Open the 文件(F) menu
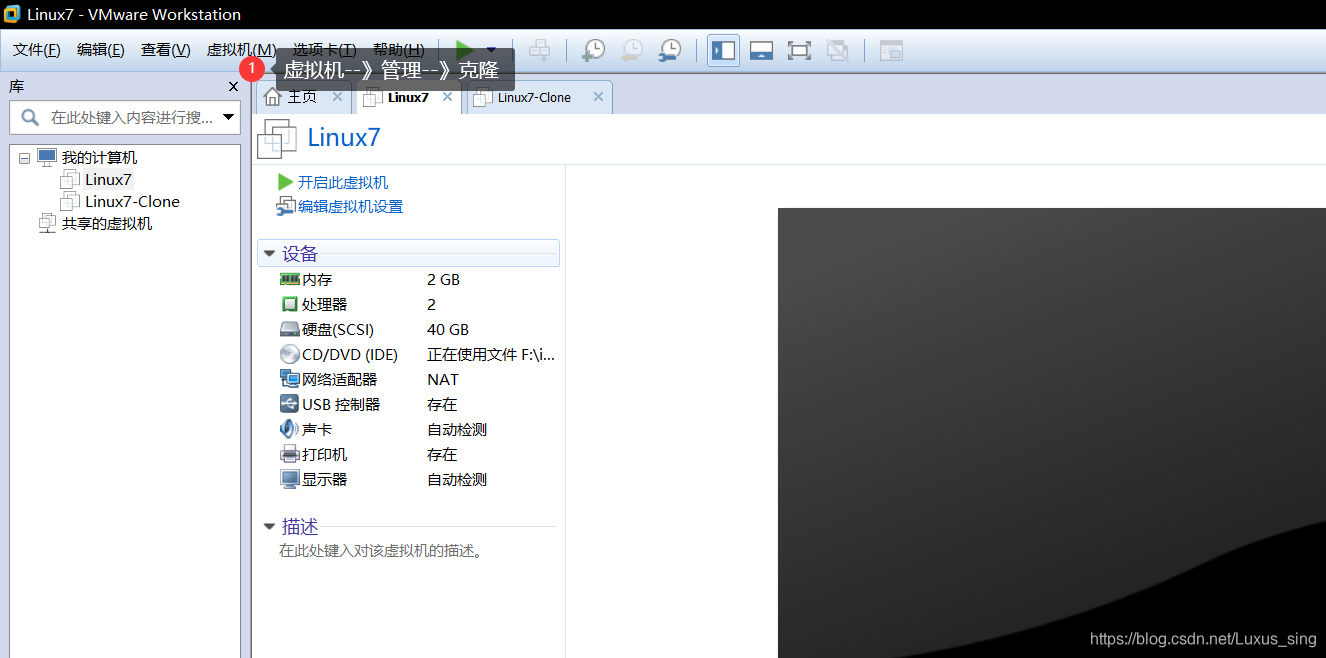This screenshot has height=658, width=1326. [37, 50]
